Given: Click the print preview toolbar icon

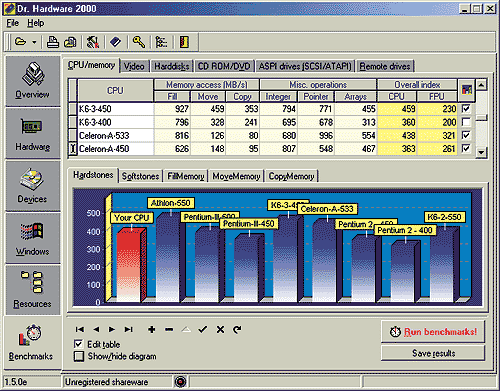Looking at the screenshot, I should point(70,42).
